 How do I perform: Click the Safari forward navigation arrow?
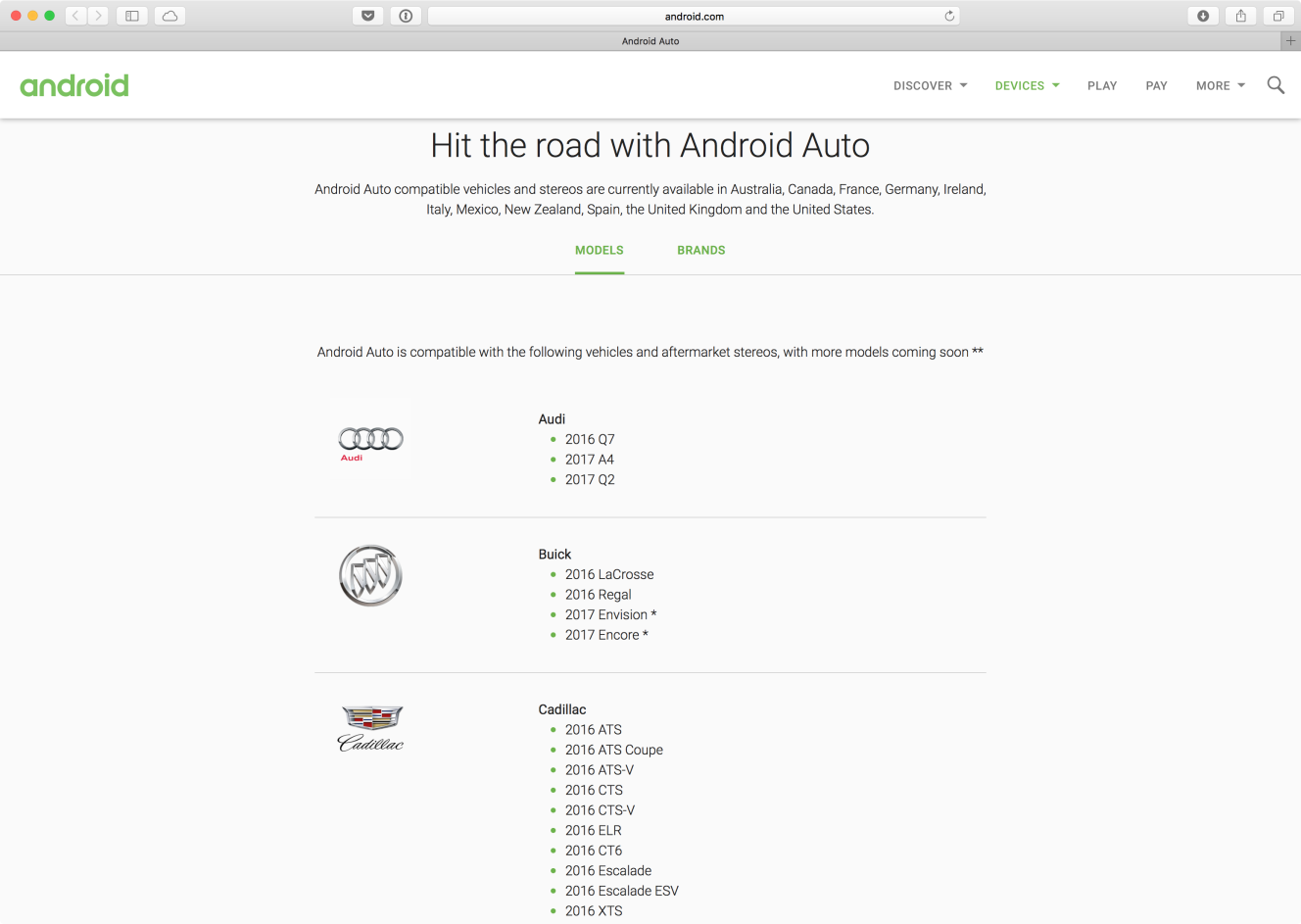98,16
